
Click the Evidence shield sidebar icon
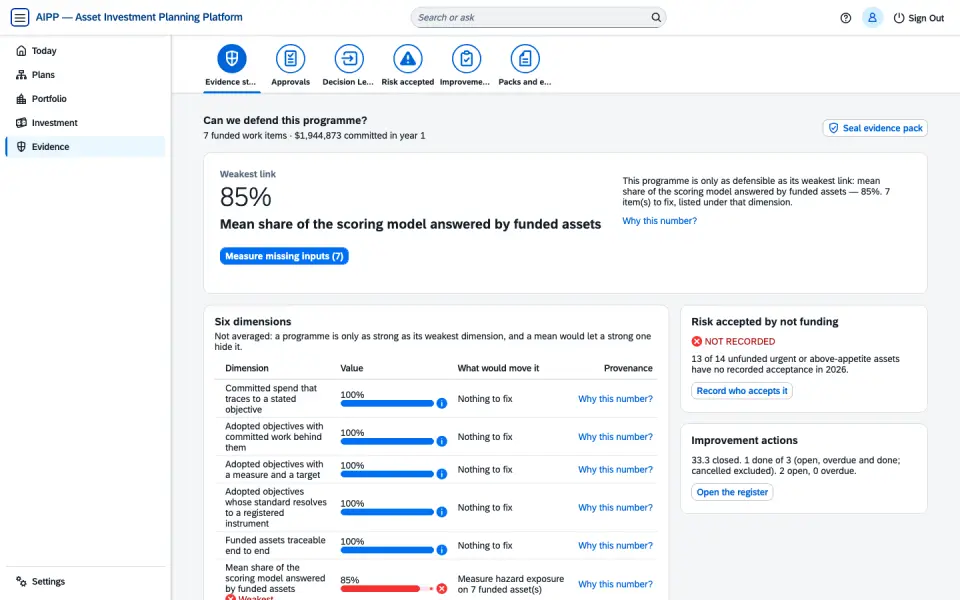pyautogui.click(x=21, y=146)
